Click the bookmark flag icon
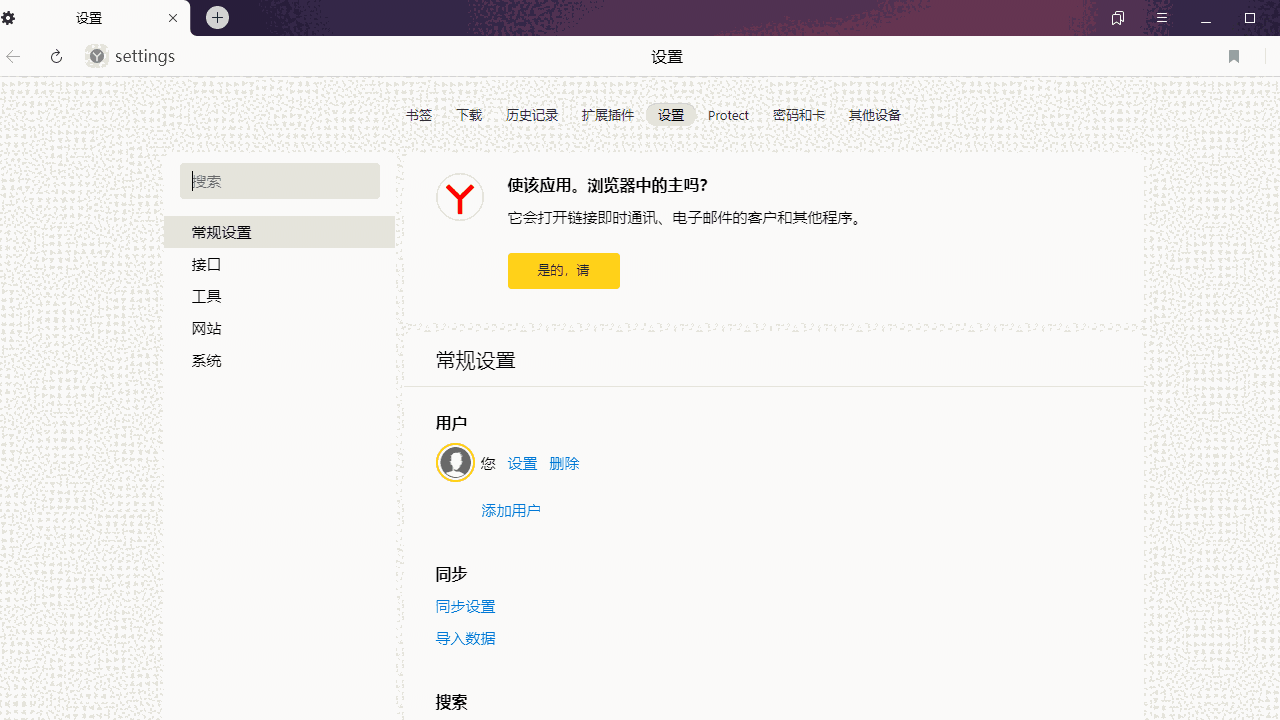The height and width of the screenshot is (720, 1280). tap(1234, 57)
